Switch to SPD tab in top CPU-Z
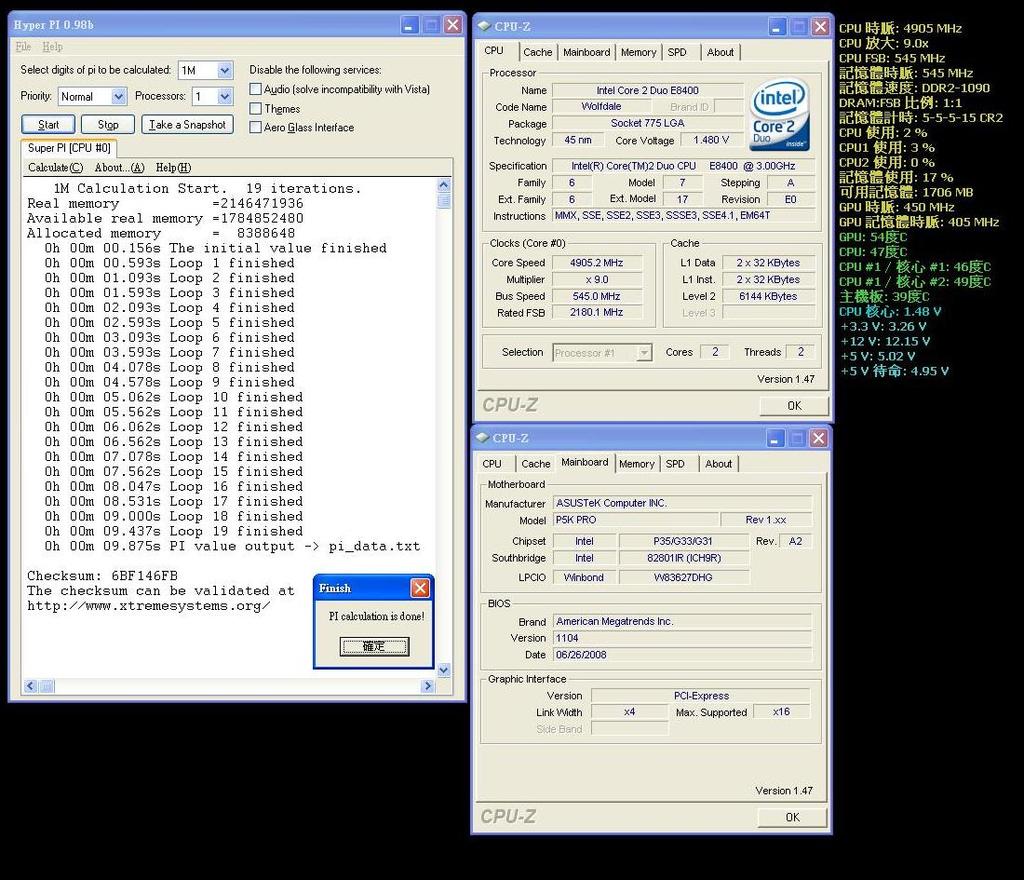Viewport: 1024px width, 880px height. (x=677, y=52)
